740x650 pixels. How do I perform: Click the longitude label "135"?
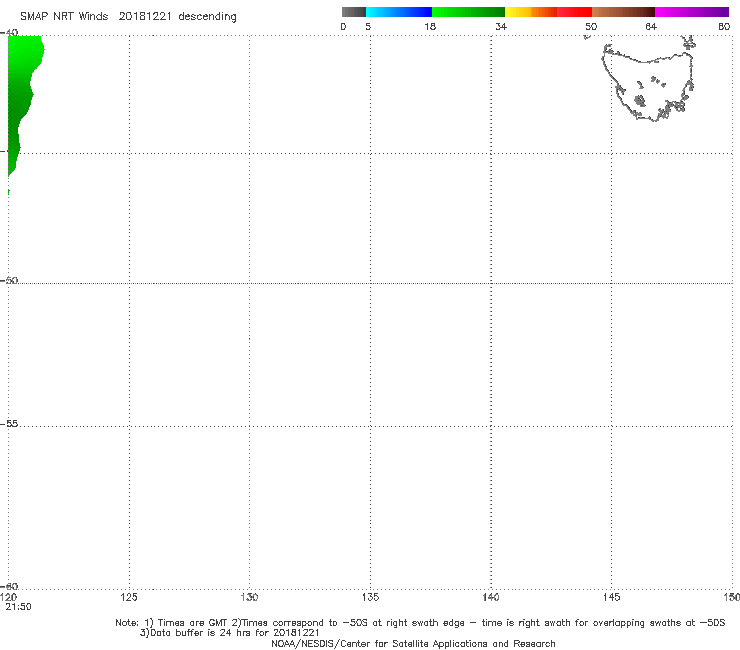[370, 598]
